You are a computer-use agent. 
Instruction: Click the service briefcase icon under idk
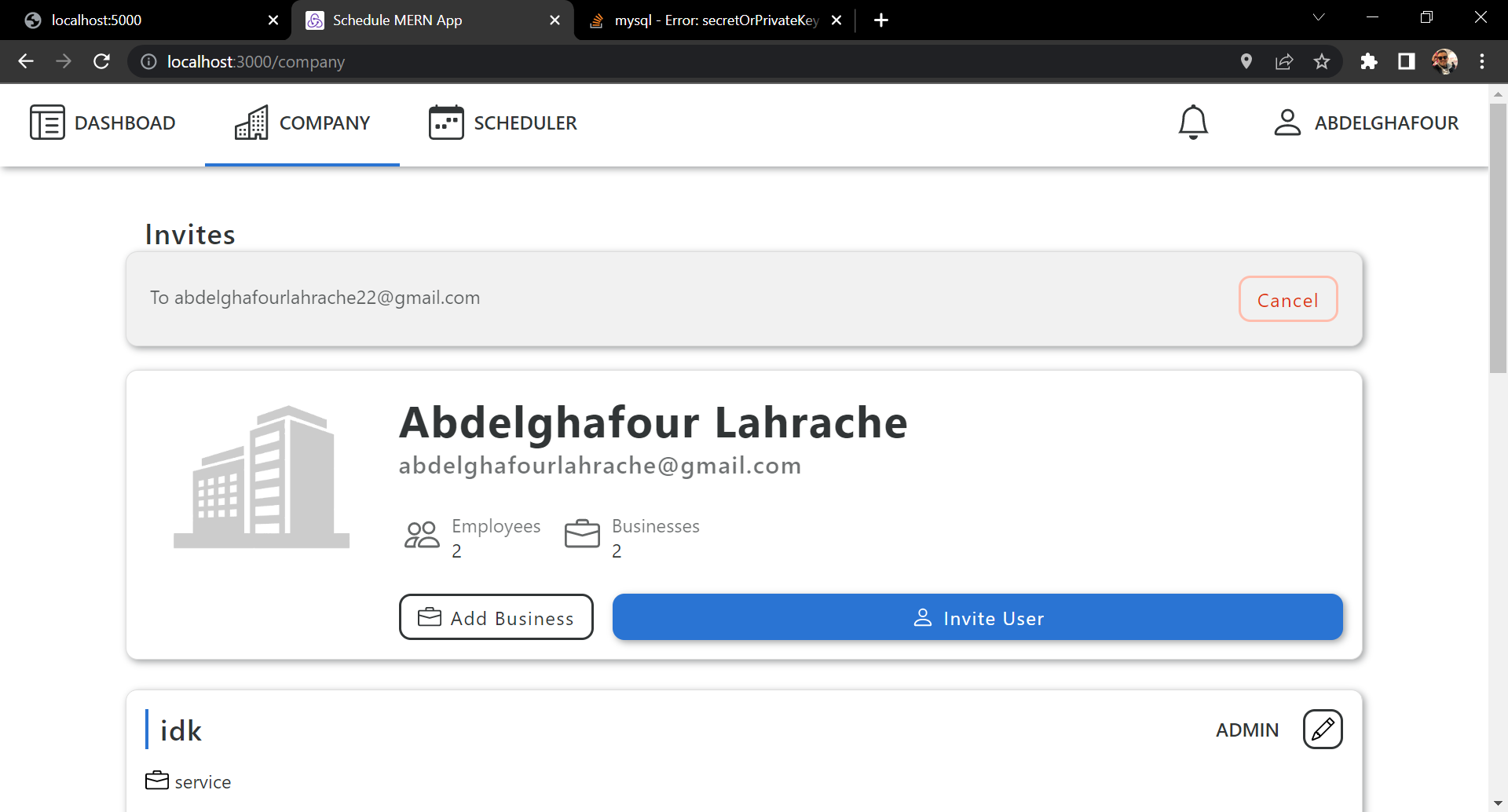157,781
